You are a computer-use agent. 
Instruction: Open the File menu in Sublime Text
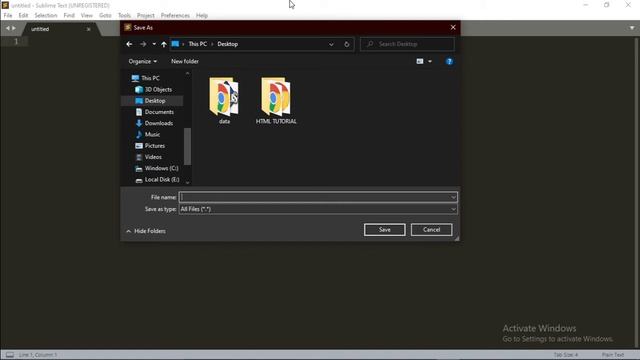(8, 16)
